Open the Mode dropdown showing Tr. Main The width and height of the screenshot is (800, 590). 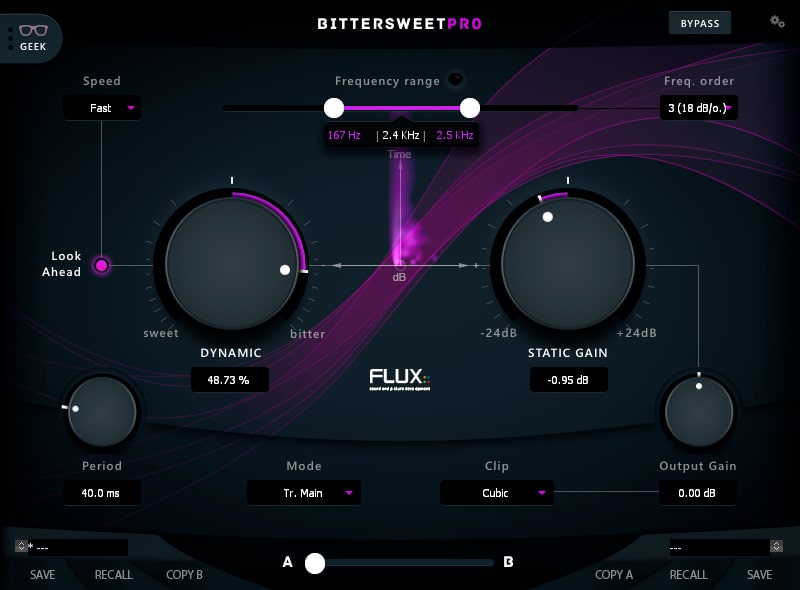click(x=304, y=492)
